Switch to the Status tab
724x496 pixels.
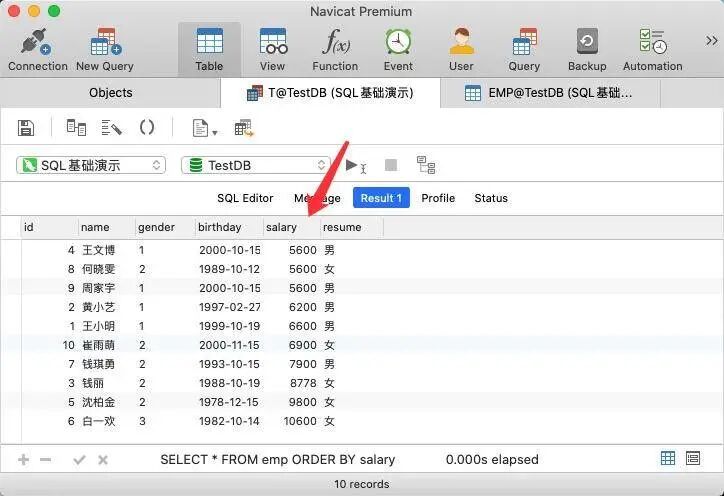click(x=491, y=198)
